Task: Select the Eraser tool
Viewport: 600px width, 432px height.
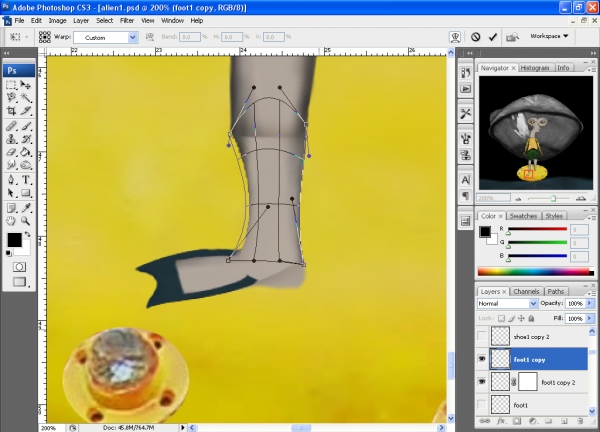Action: [11, 152]
